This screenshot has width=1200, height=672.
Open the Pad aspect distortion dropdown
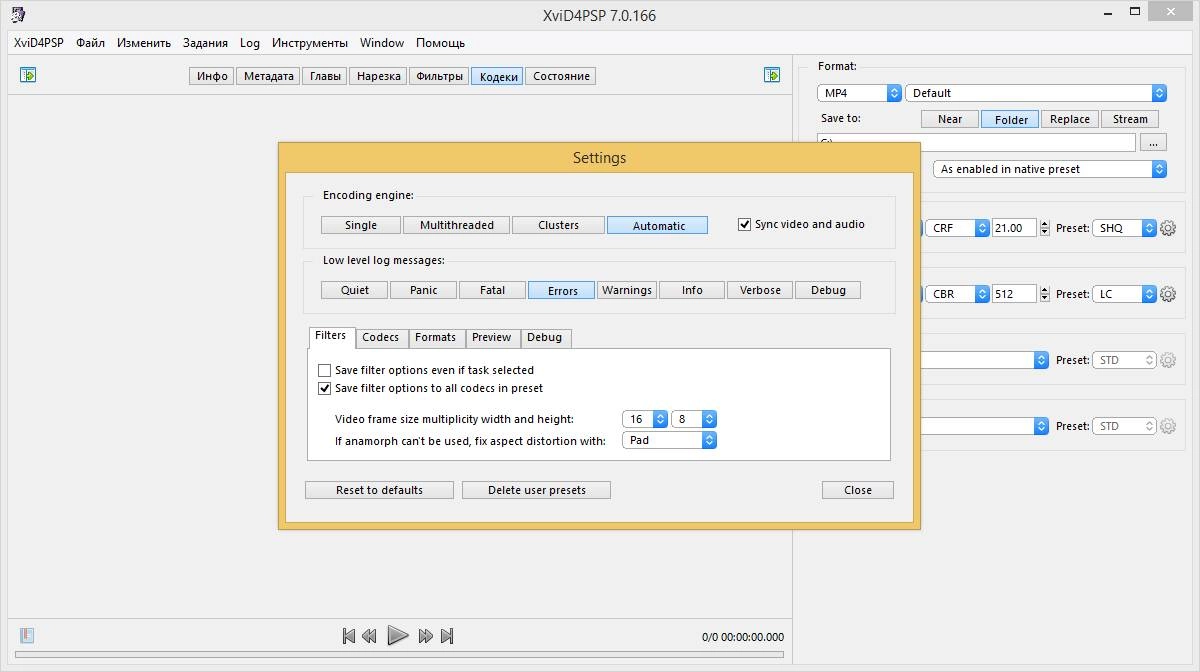(x=670, y=440)
